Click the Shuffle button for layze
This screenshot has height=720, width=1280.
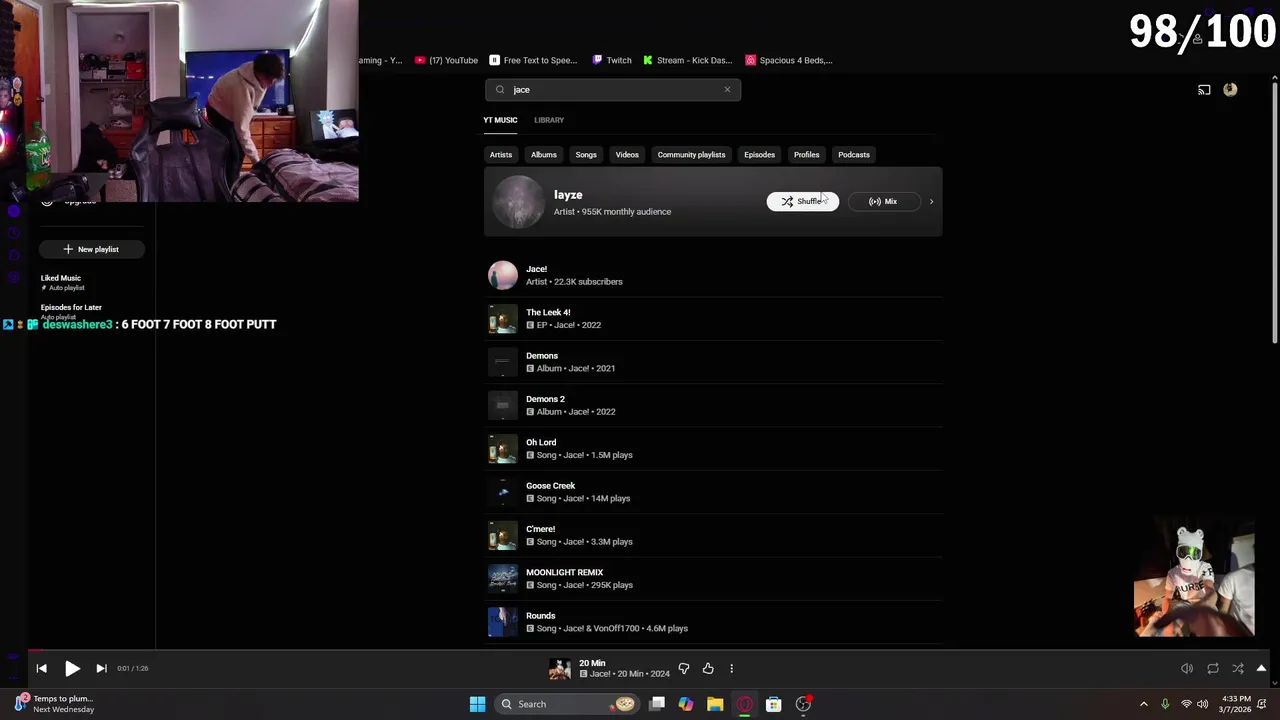tap(803, 201)
